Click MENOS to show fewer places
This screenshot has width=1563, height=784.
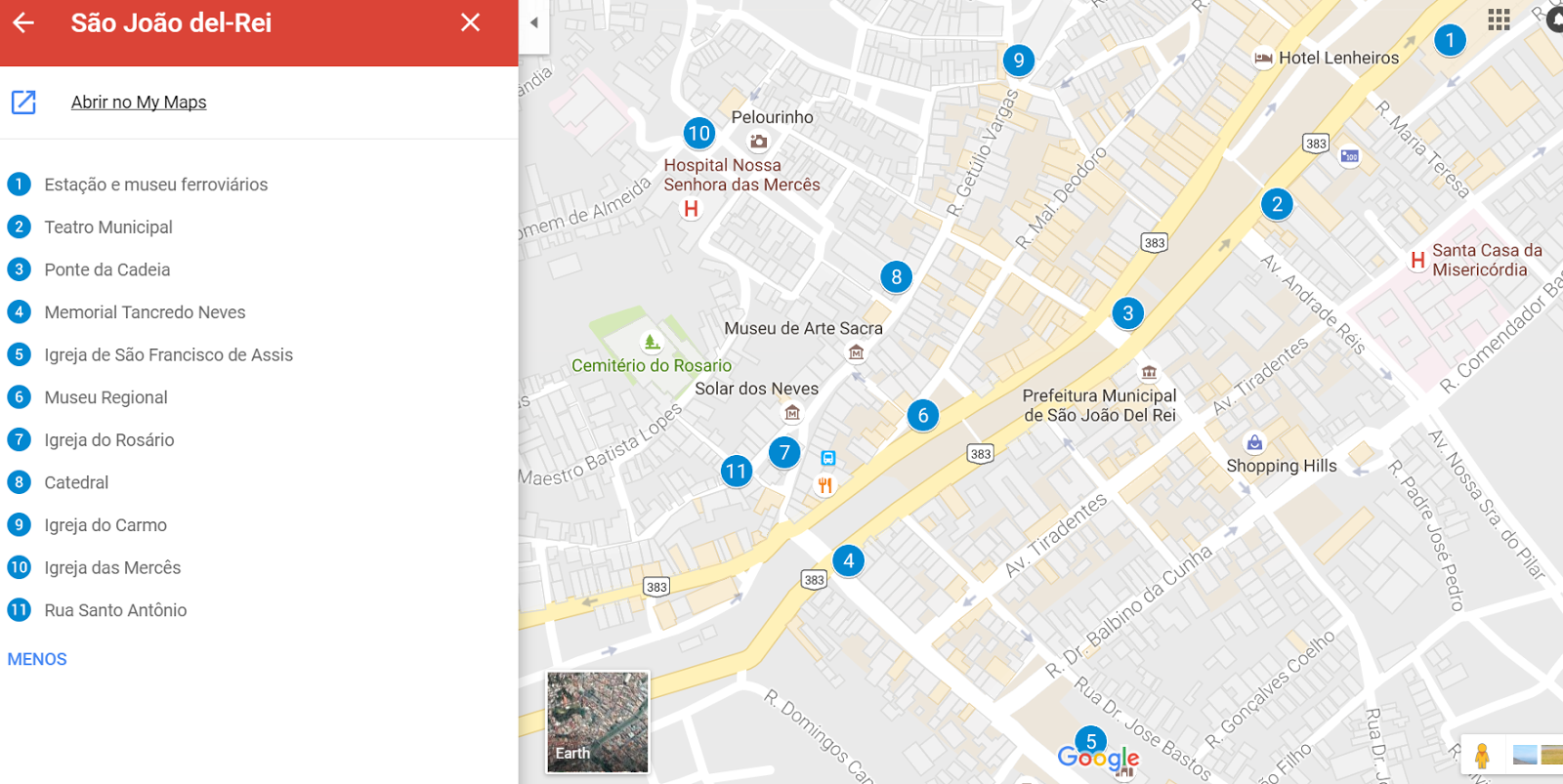point(37,659)
